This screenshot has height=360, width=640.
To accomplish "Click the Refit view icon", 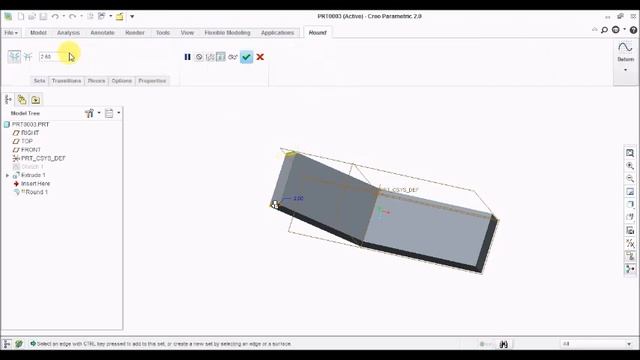I will [630, 153].
